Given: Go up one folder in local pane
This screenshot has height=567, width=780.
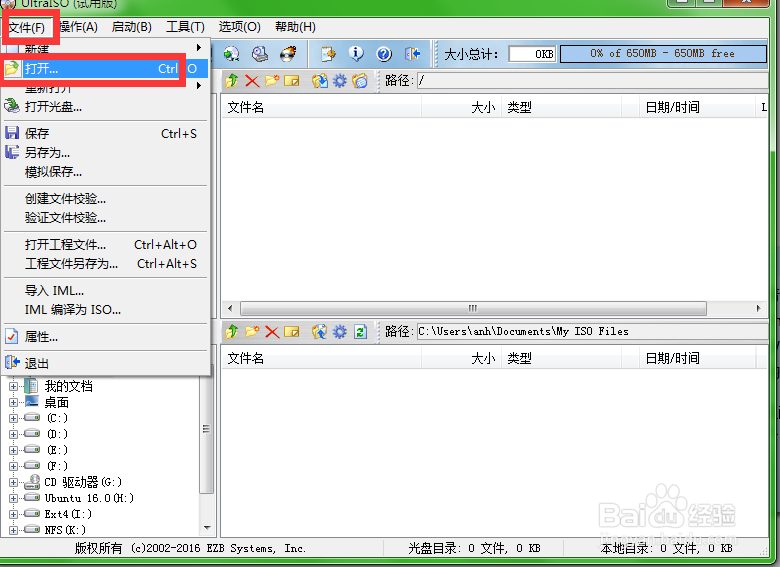Looking at the screenshot, I should point(231,332).
